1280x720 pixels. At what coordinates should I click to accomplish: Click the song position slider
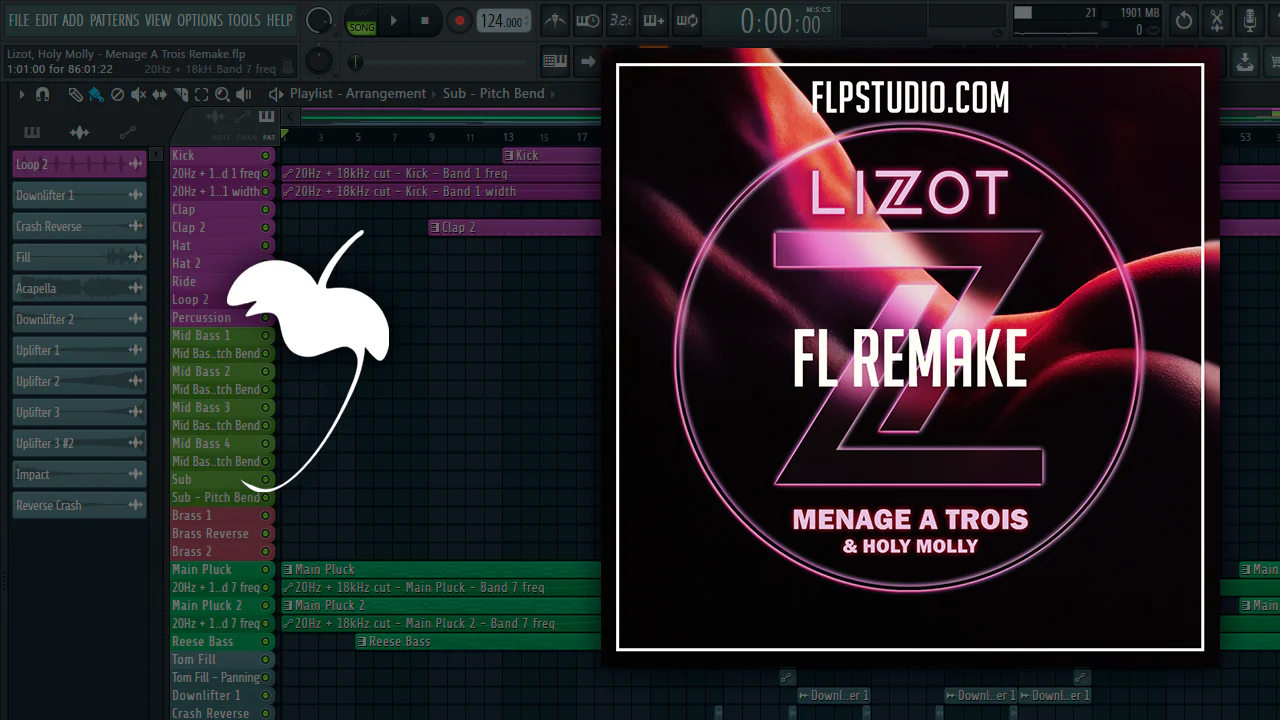point(440,62)
